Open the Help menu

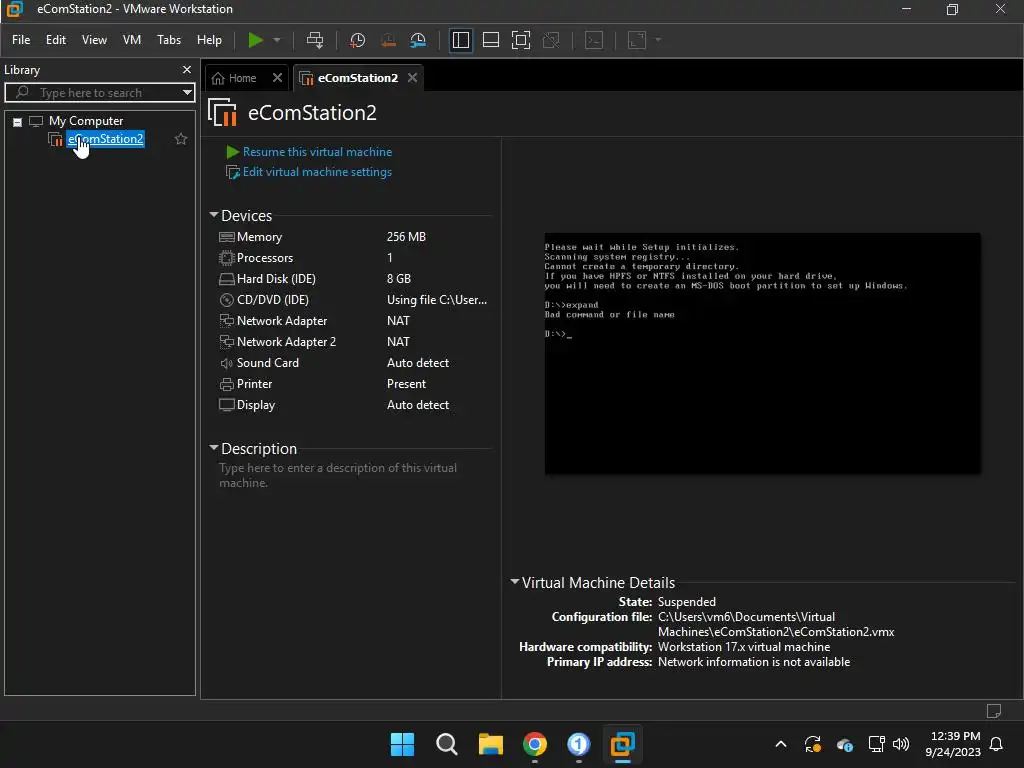point(209,40)
